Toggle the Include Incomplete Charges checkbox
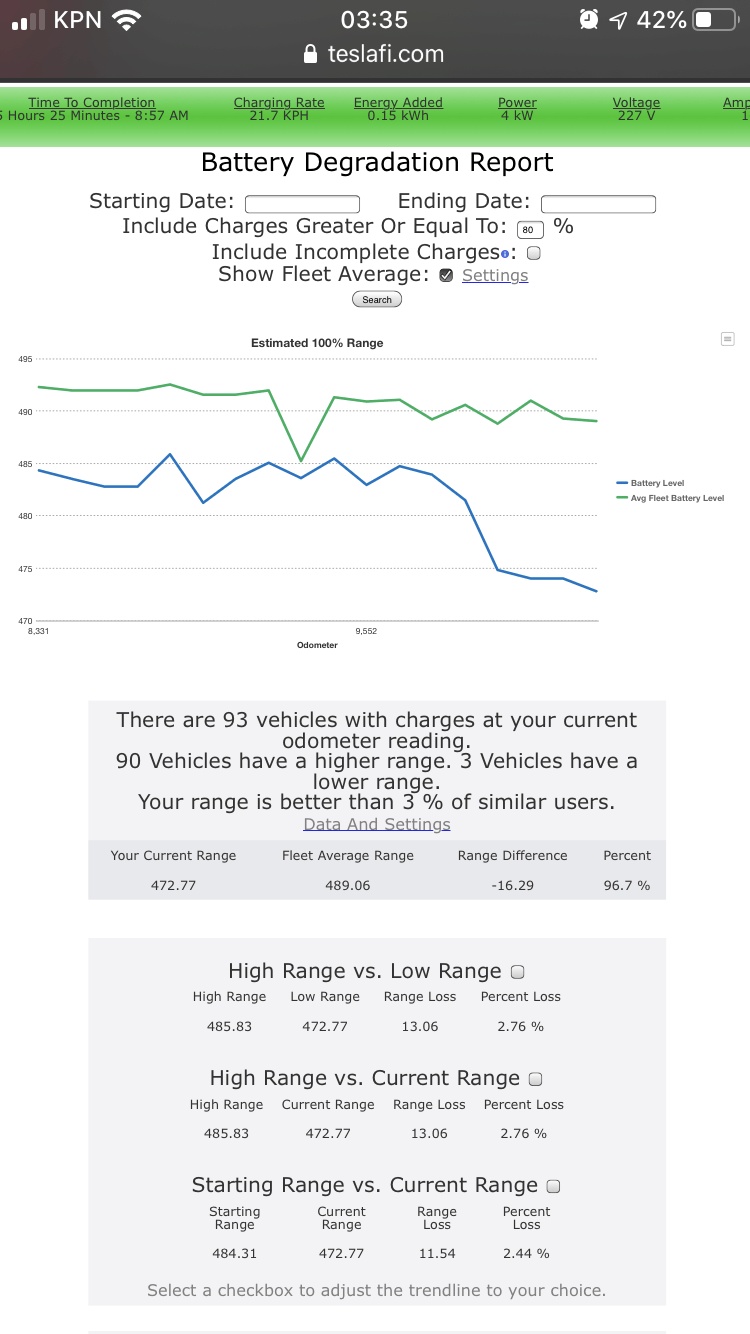Image resolution: width=750 pixels, height=1334 pixels. (x=534, y=253)
